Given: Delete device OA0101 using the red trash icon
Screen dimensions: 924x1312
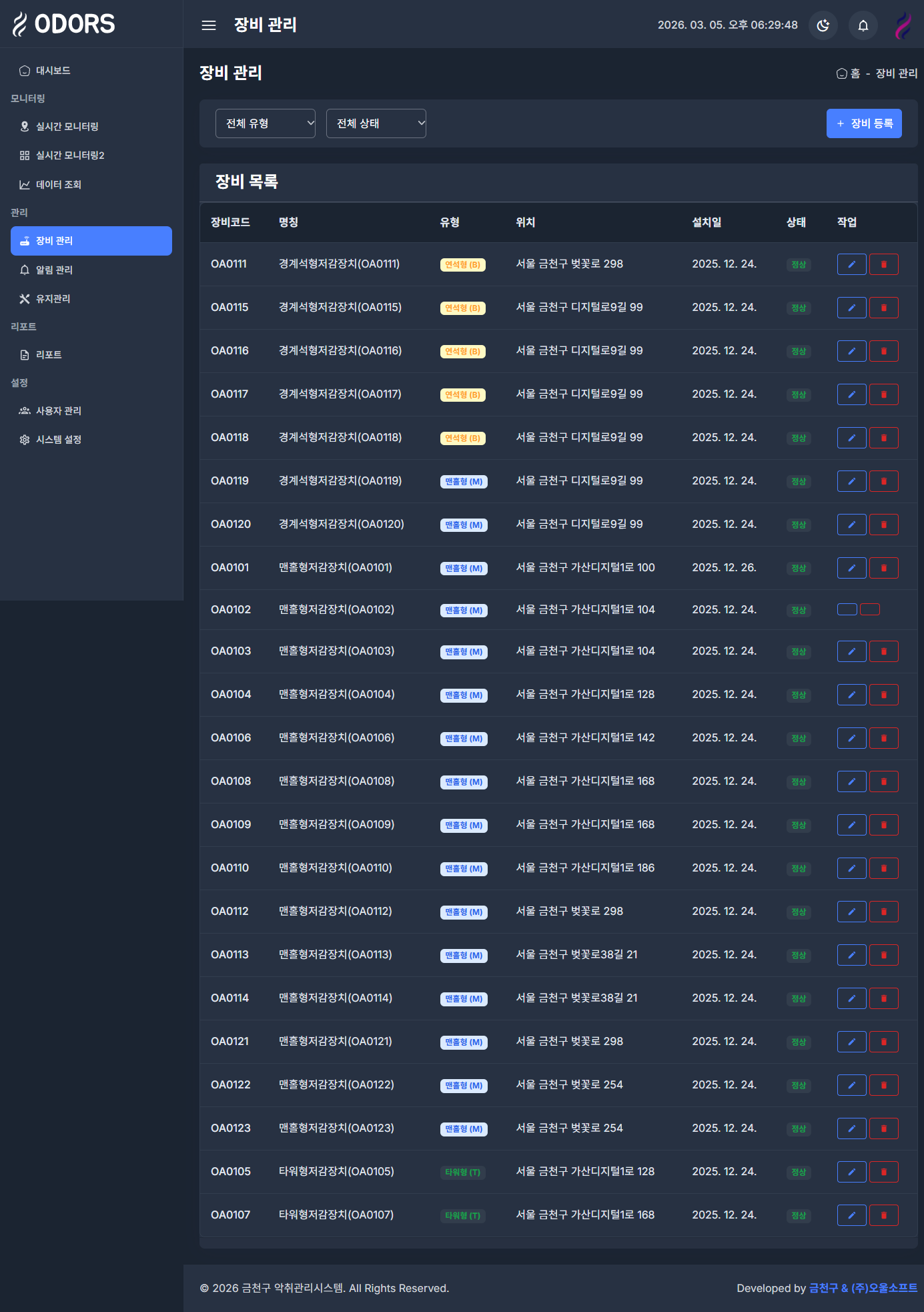Looking at the screenshot, I should [883, 568].
